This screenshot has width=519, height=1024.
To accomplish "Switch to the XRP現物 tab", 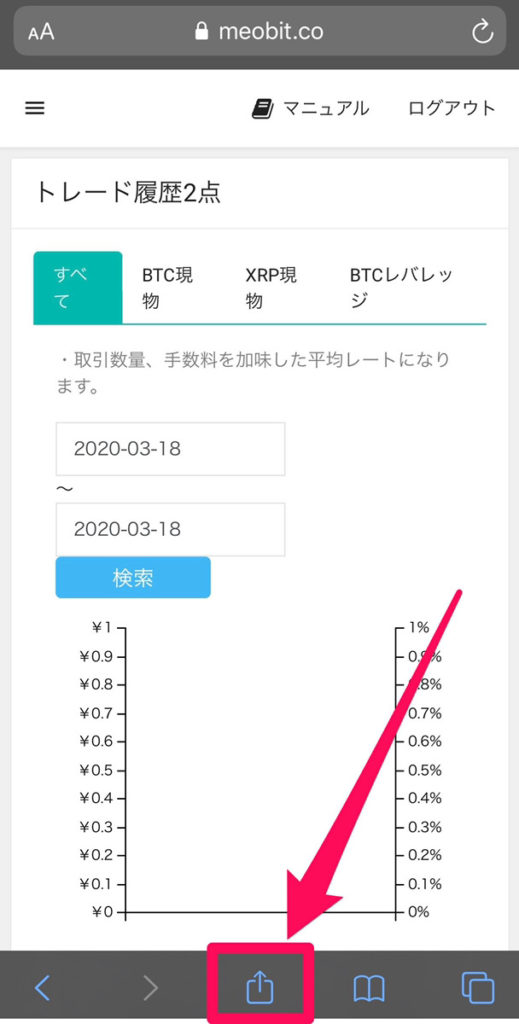I will click(x=272, y=288).
